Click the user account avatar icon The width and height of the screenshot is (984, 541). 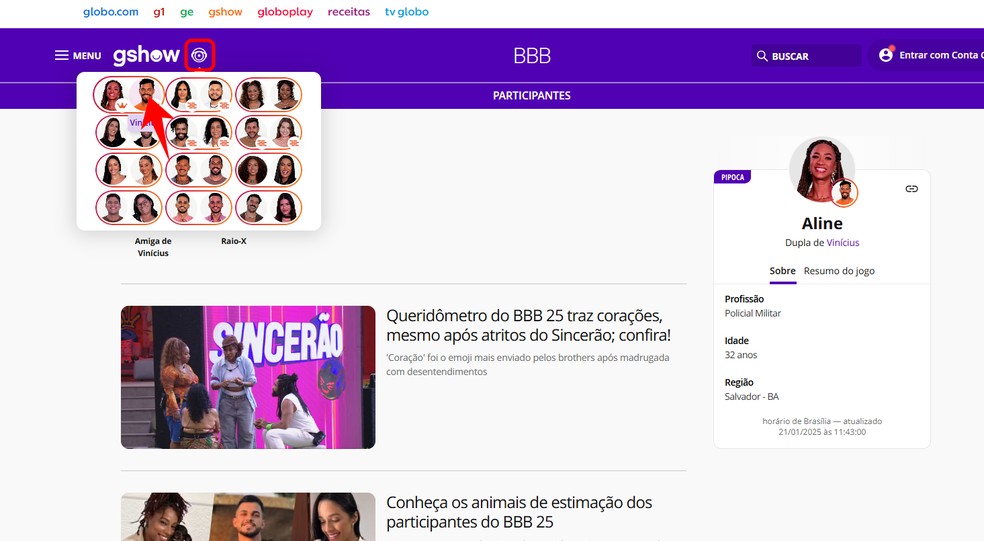885,55
